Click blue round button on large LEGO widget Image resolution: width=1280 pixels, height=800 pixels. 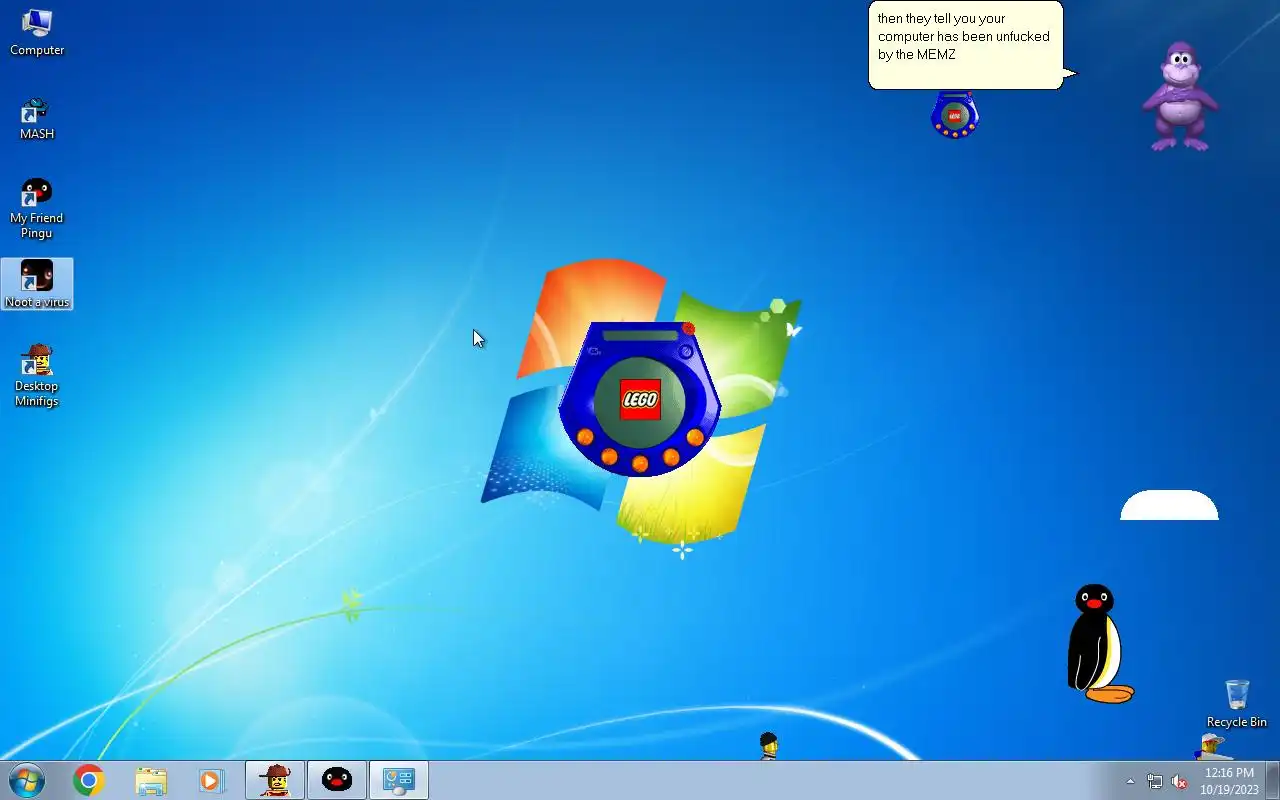point(686,351)
